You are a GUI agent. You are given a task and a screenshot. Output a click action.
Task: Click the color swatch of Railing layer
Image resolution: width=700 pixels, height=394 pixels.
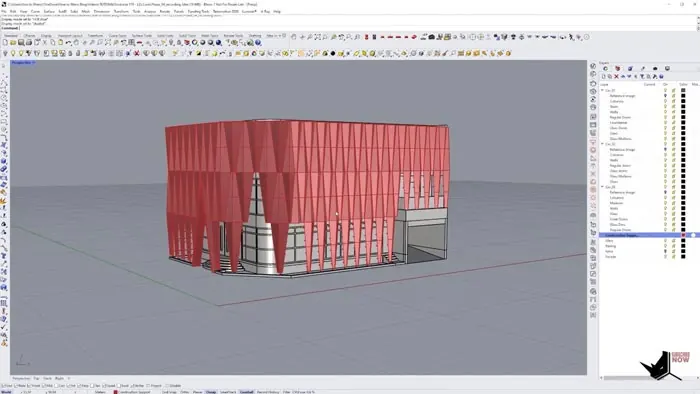[x=683, y=246]
